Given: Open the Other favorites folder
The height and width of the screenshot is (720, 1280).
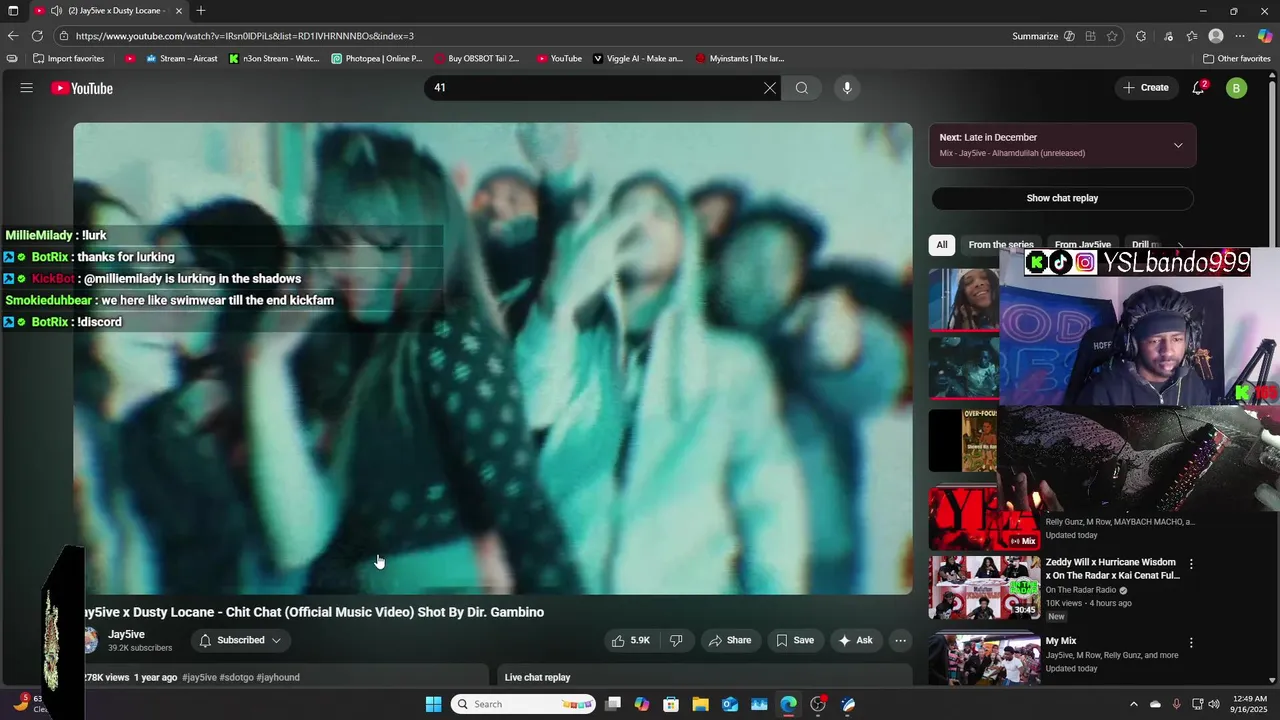Looking at the screenshot, I should tap(1237, 59).
